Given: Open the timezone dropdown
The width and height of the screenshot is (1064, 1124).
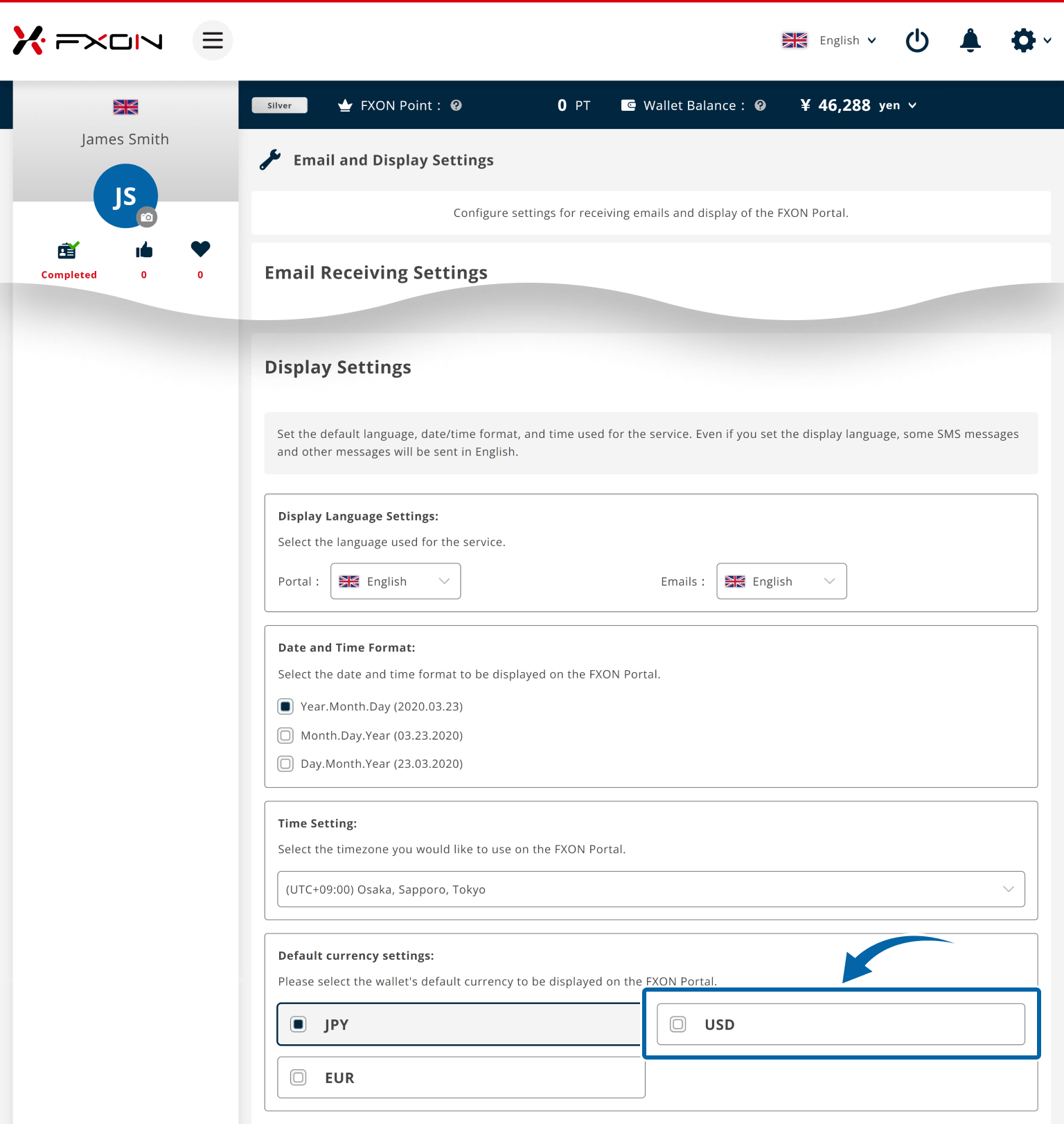Looking at the screenshot, I should [x=651, y=889].
